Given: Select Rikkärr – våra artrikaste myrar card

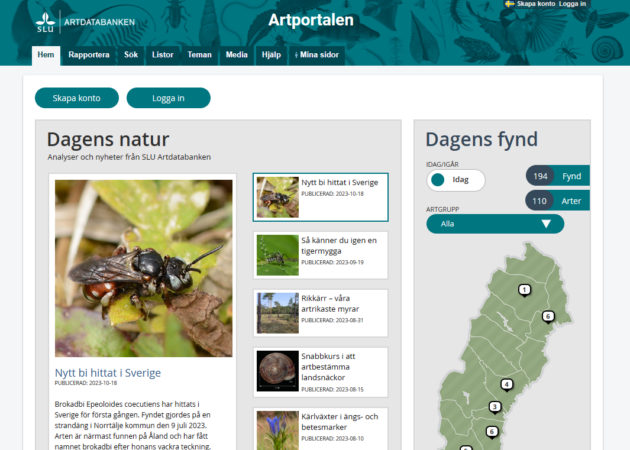Looking at the screenshot, I should (321, 313).
